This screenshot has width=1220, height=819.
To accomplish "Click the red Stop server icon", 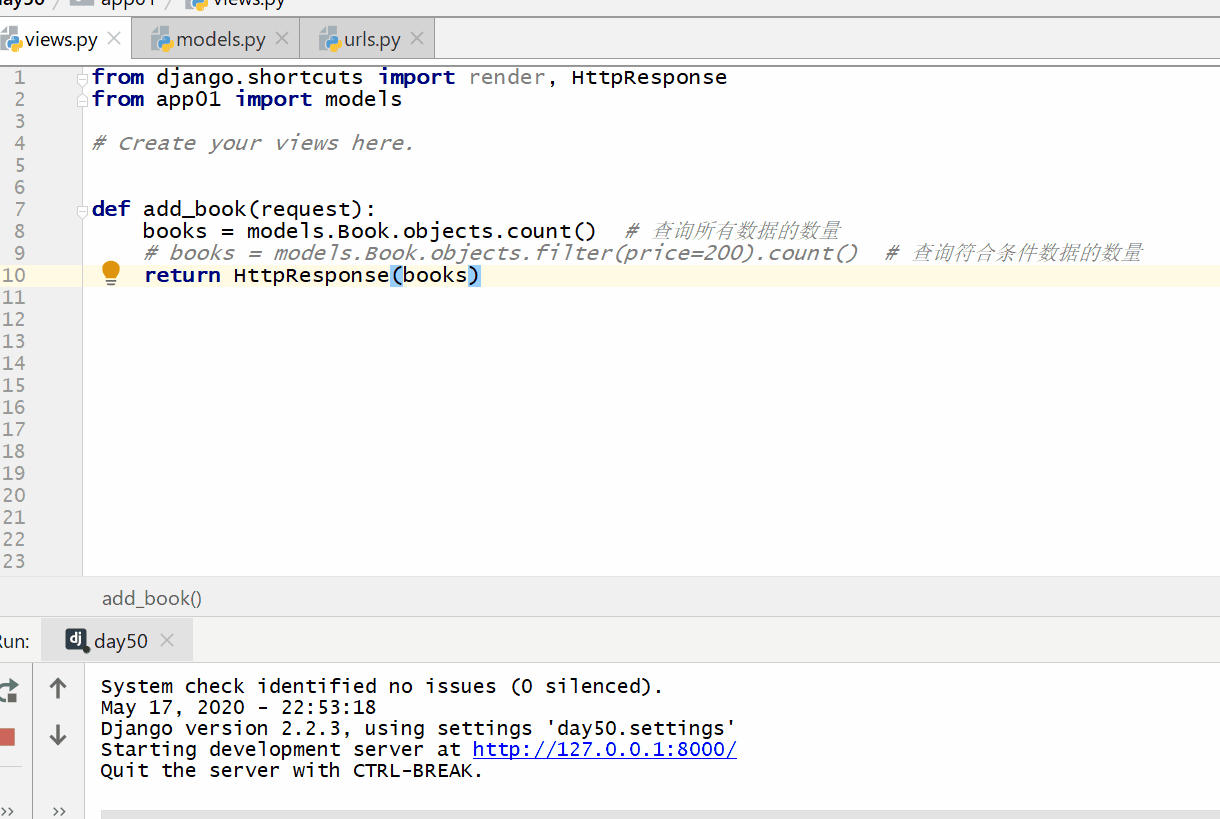I will pyautogui.click(x=7, y=737).
